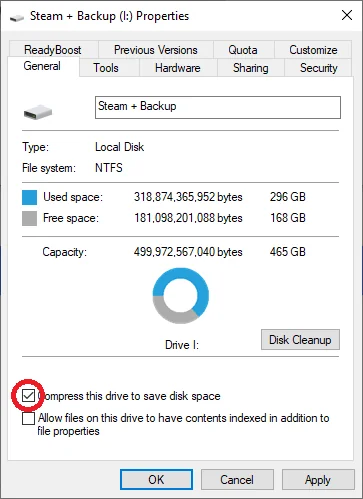The image size is (363, 499).
Task: Click the '168 GB' free text
Action: tap(288, 218)
